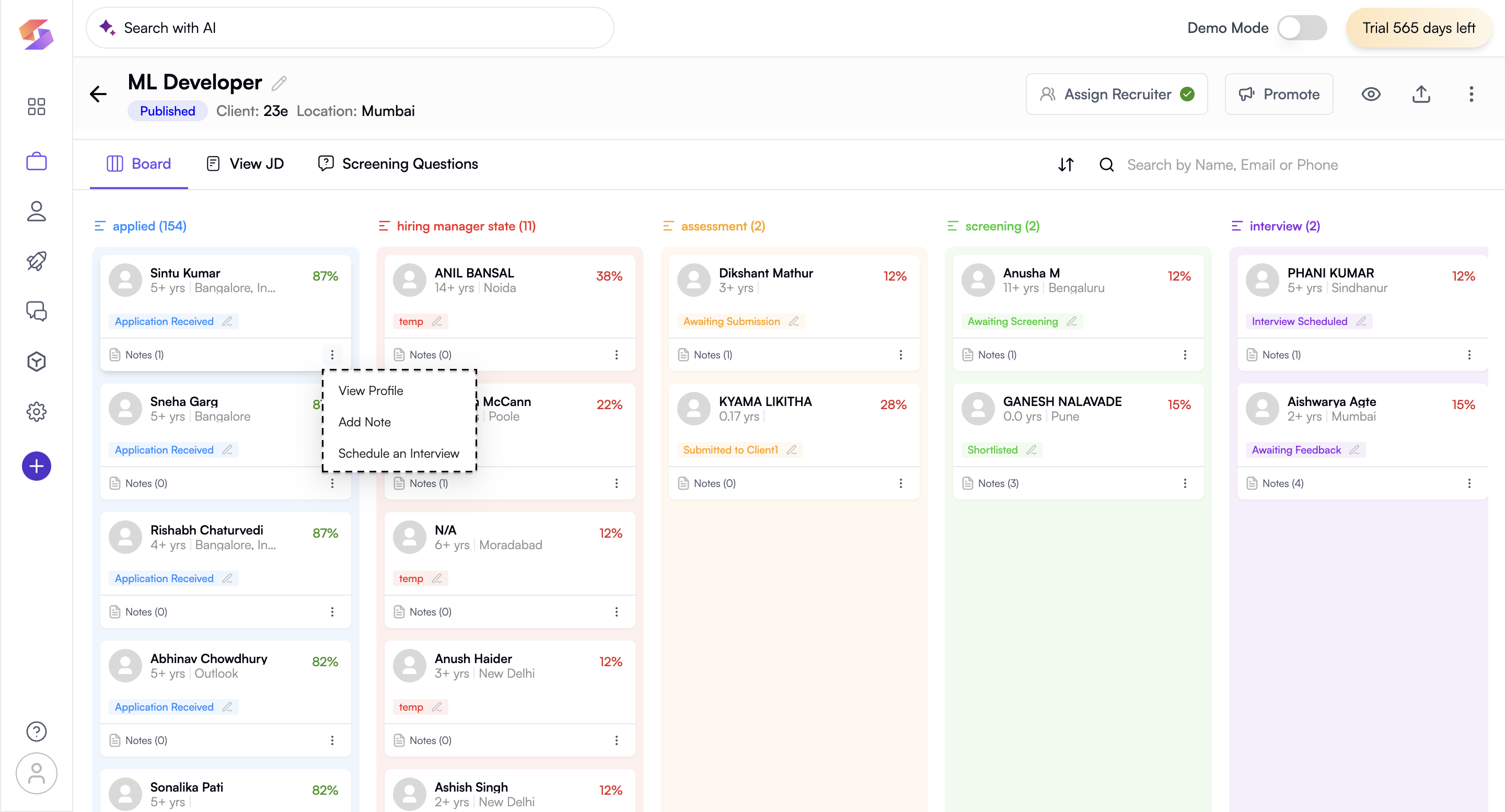Open KYAMA LIKITHA card's three-dot menu
This screenshot has width=1505, height=812.
(900, 483)
